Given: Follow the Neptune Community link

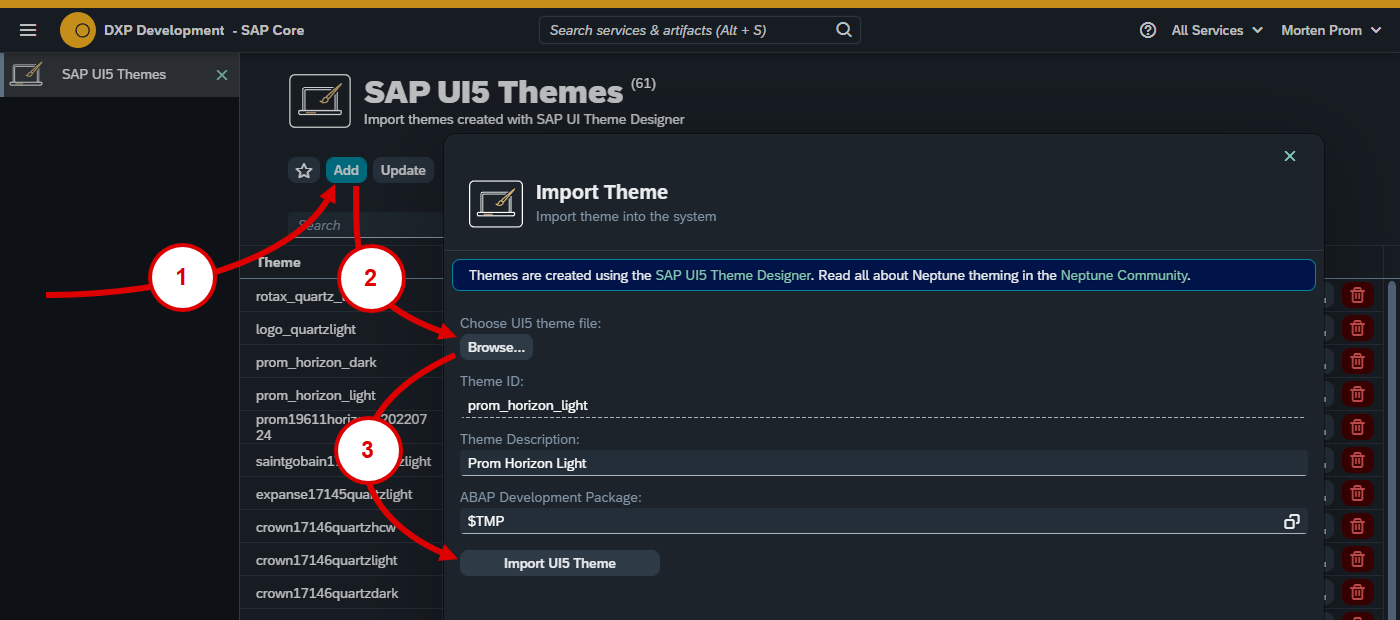Looking at the screenshot, I should (1123, 275).
